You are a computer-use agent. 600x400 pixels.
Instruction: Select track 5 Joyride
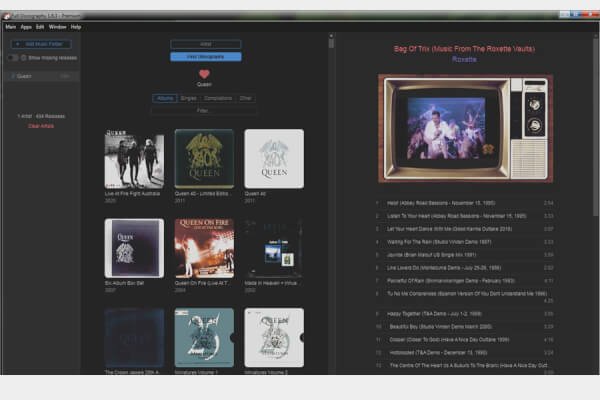pyautogui.click(x=465, y=255)
